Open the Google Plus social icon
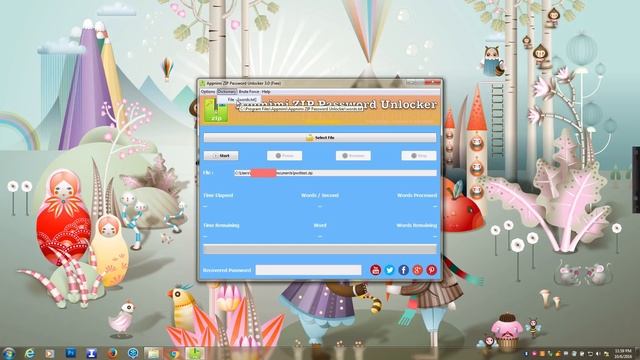Image resolution: width=640 pixels, height=360 pixels. 417,270
